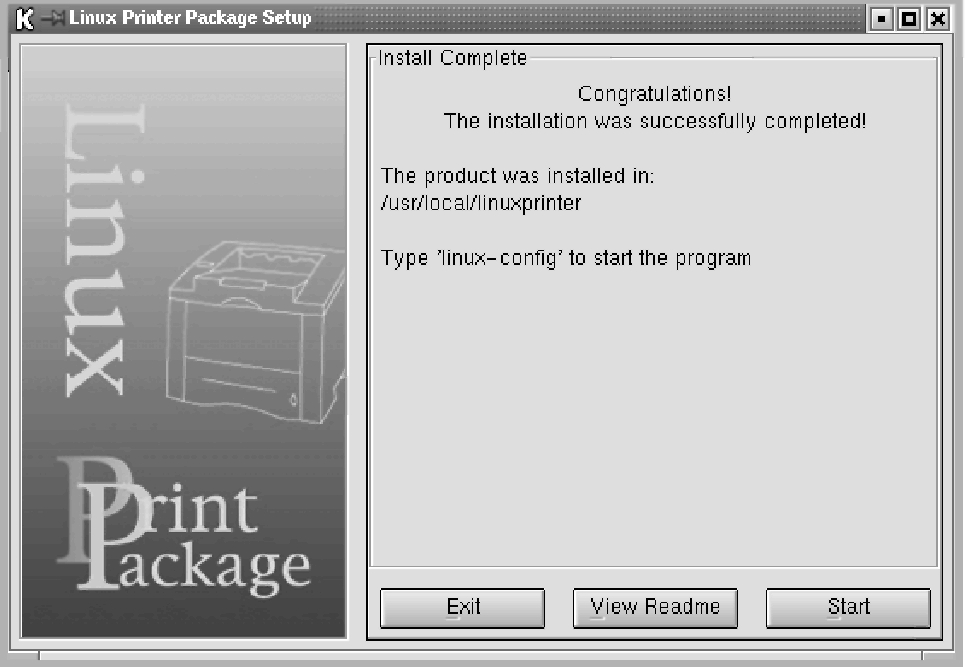Click the /usr/local/linuxprinter path text
The width and height of the screenshot is (966, 670).
[481, 203]
